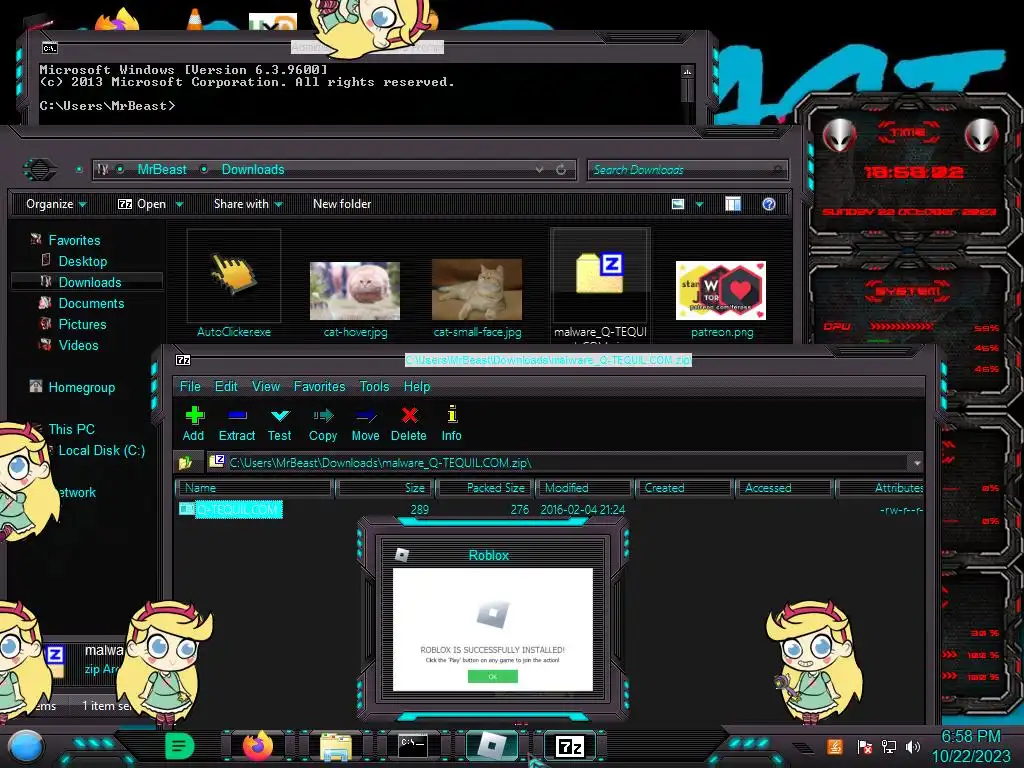Open Explorer help question mark icon
The height and width of the screenshot is (768, 1024).
769,204
